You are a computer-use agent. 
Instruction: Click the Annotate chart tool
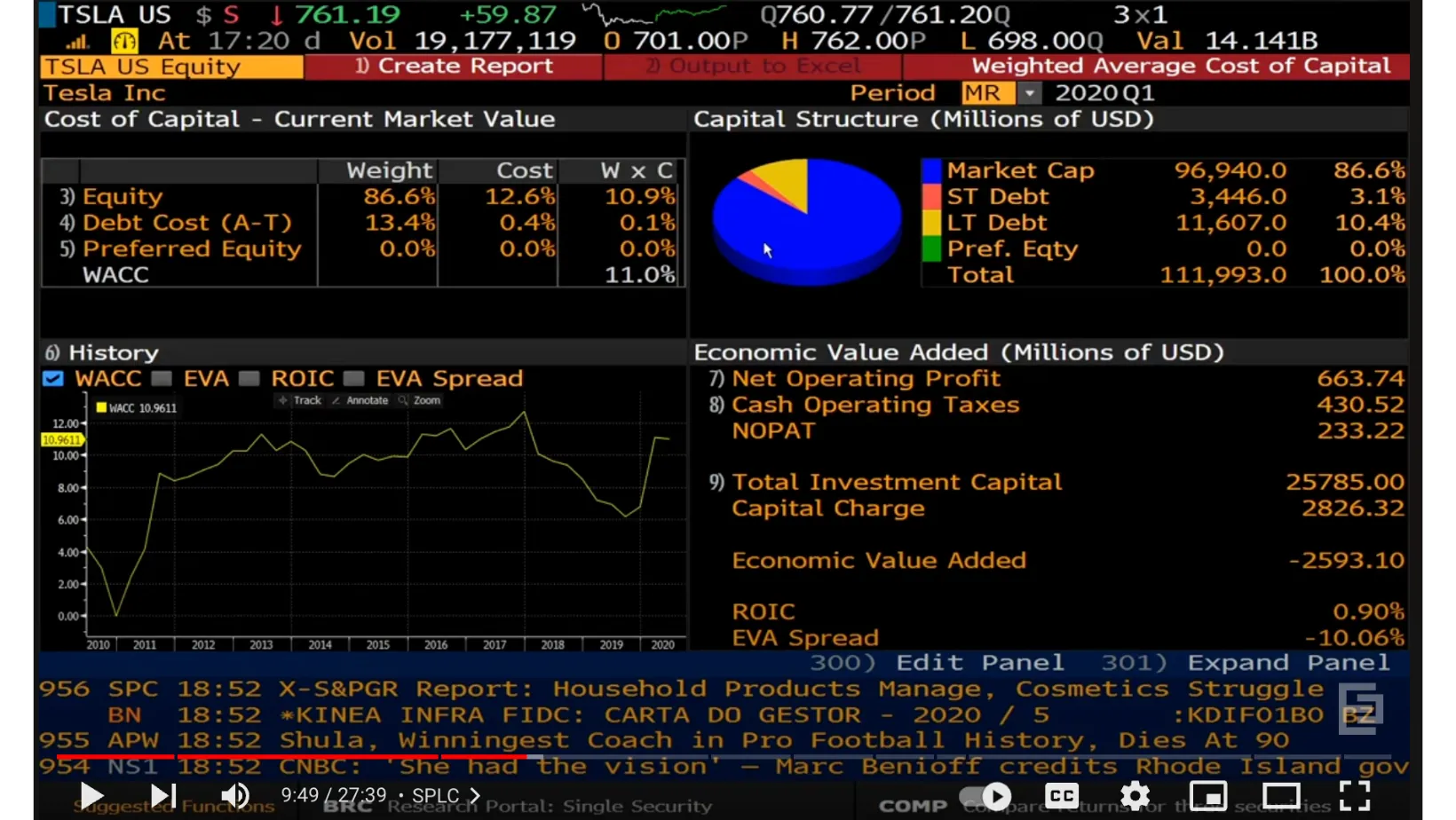click(x=360, y=401)
